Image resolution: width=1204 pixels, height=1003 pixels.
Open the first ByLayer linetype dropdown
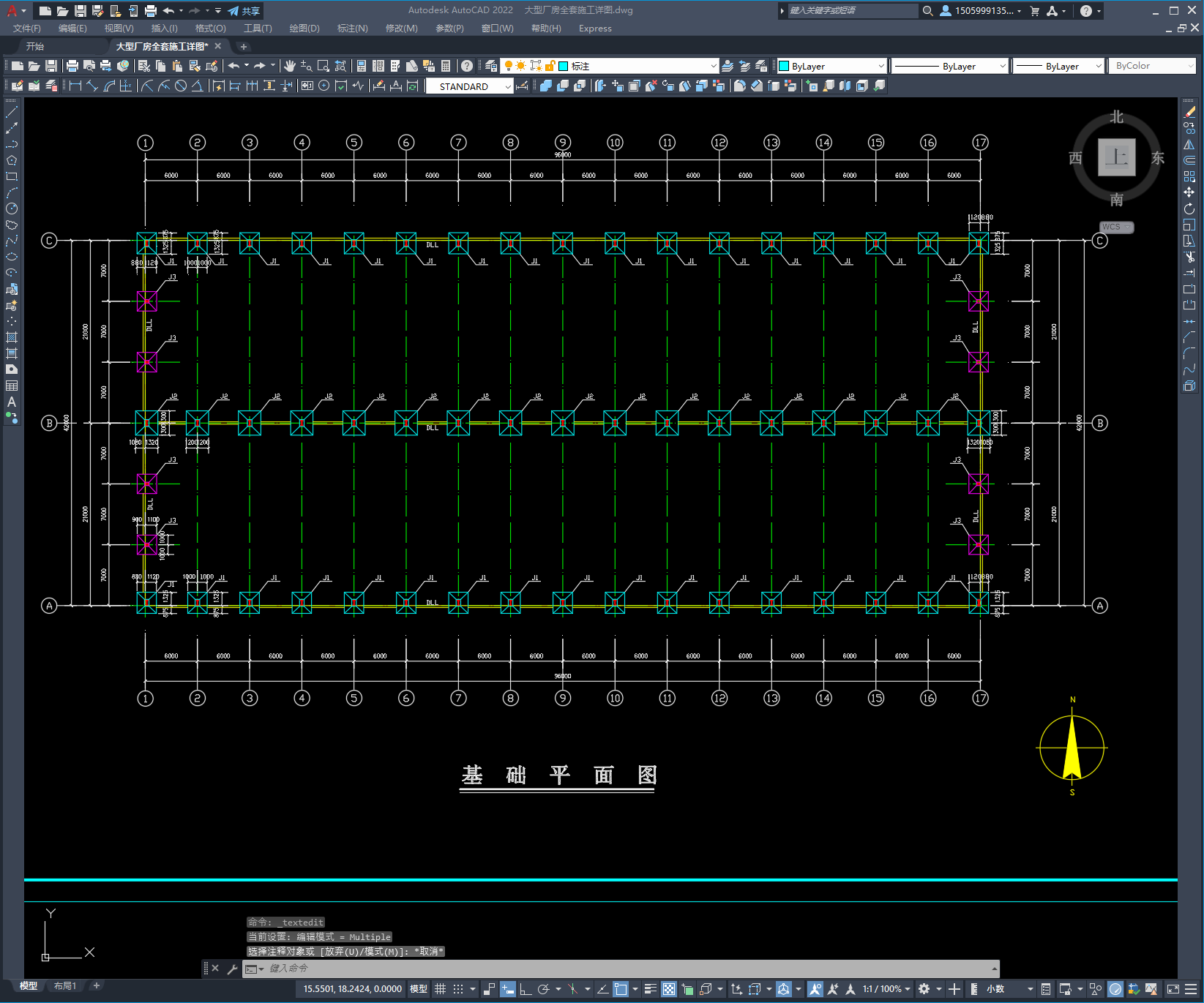pos(950,66)
